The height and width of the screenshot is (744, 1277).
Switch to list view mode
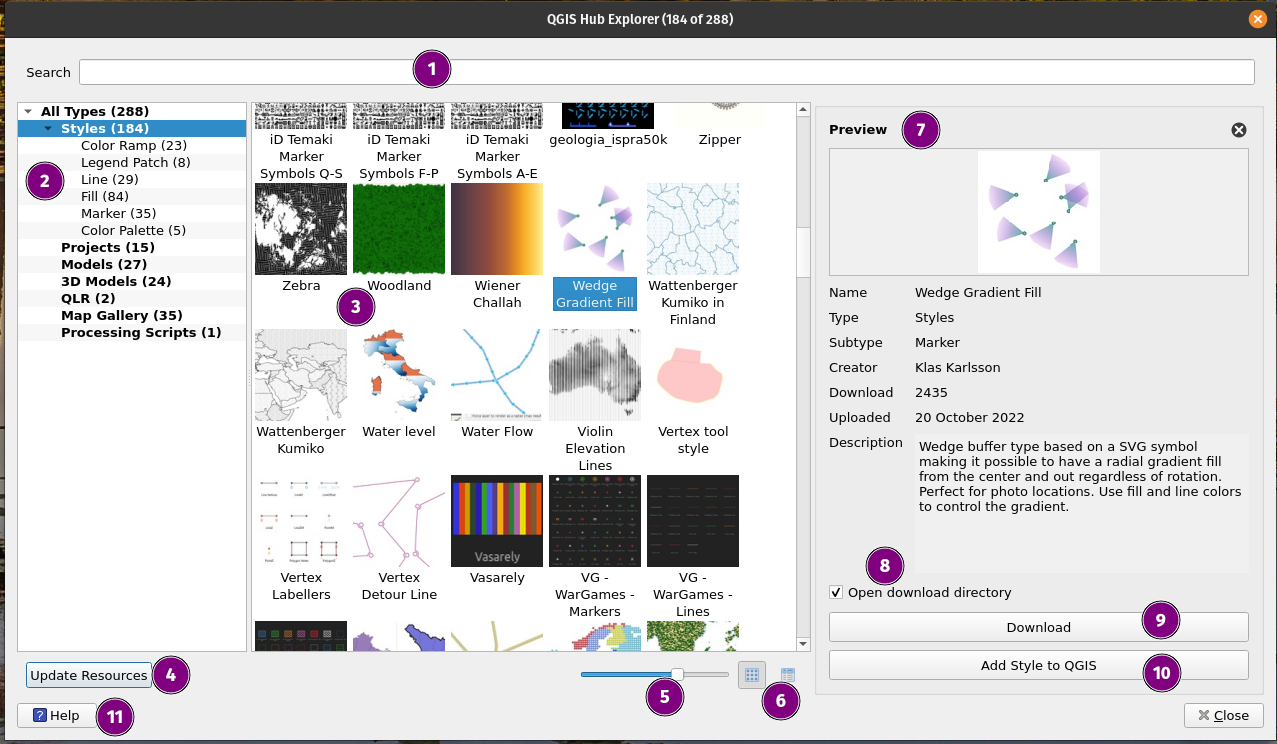tap(787, 675)
